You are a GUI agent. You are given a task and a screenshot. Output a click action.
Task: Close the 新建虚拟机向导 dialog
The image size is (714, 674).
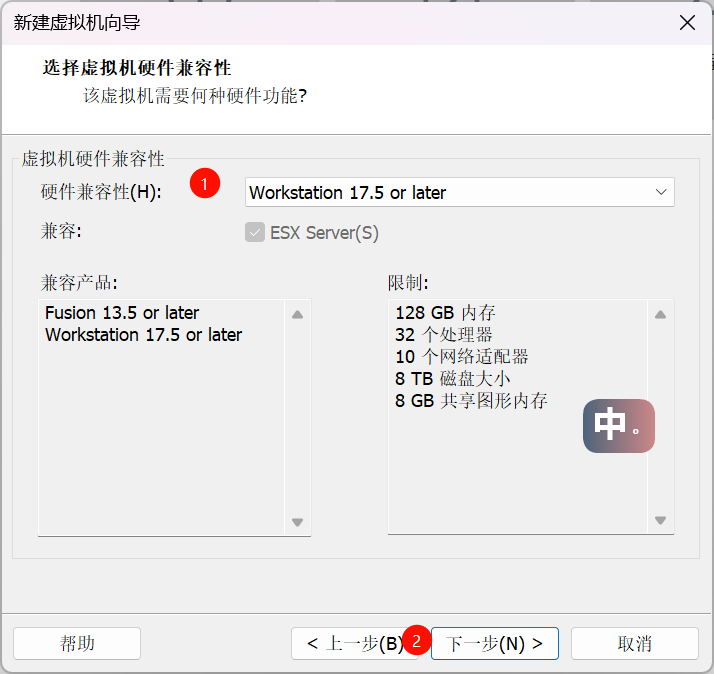(687, 22)
